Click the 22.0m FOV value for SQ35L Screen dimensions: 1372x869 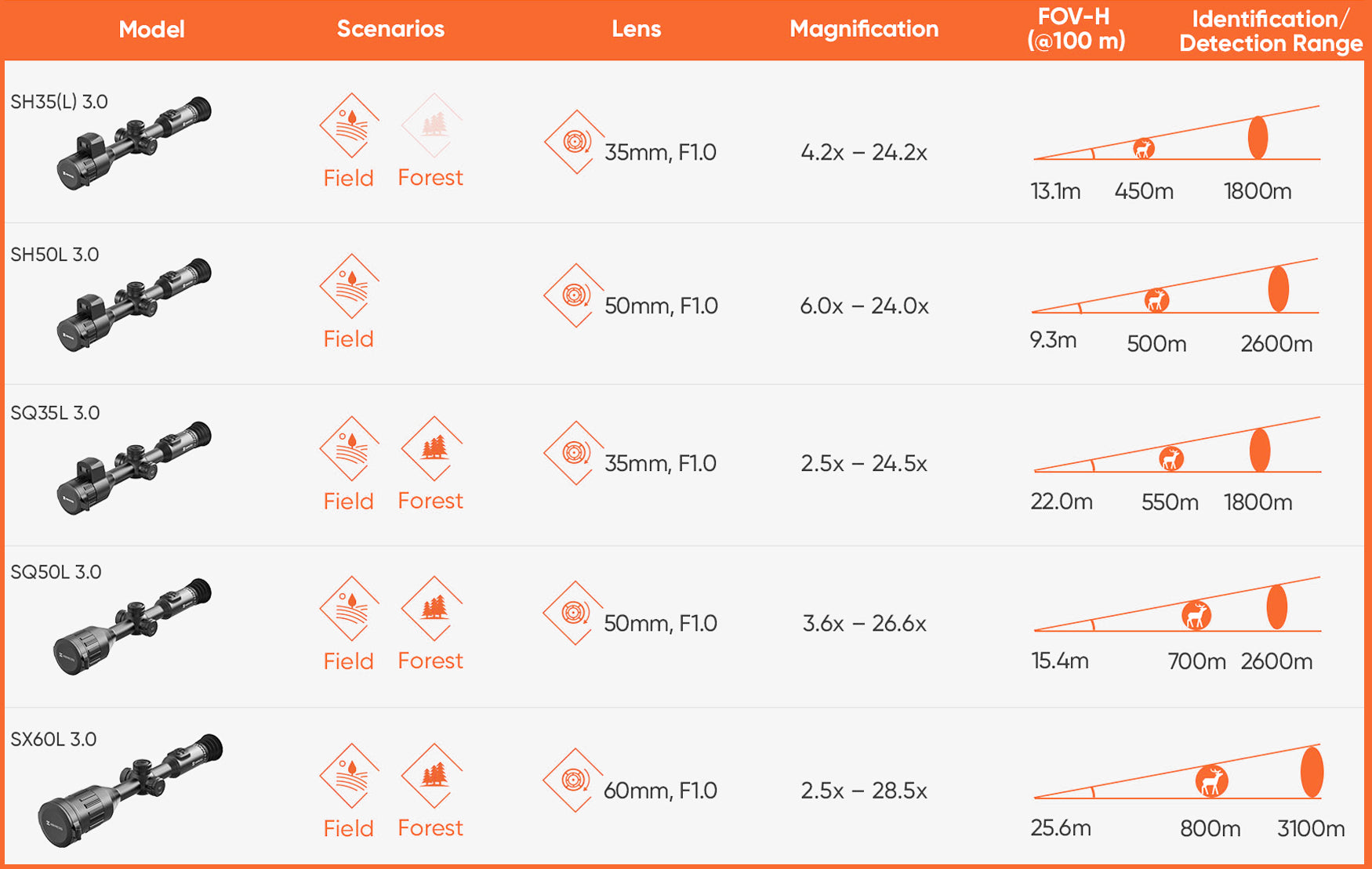(1062, 501)
